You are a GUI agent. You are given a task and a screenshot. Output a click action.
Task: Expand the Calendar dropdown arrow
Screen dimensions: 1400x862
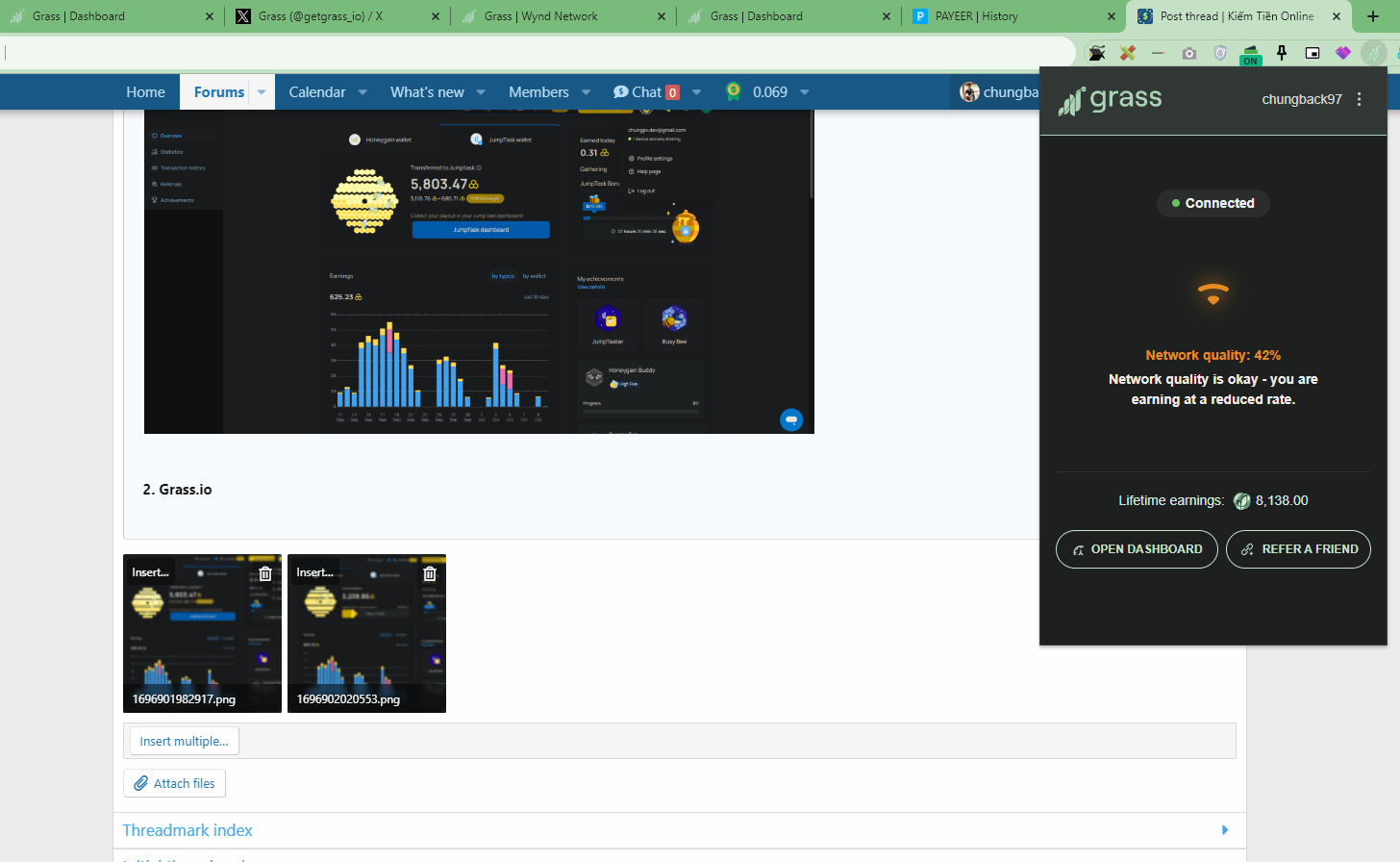(362, 92)
